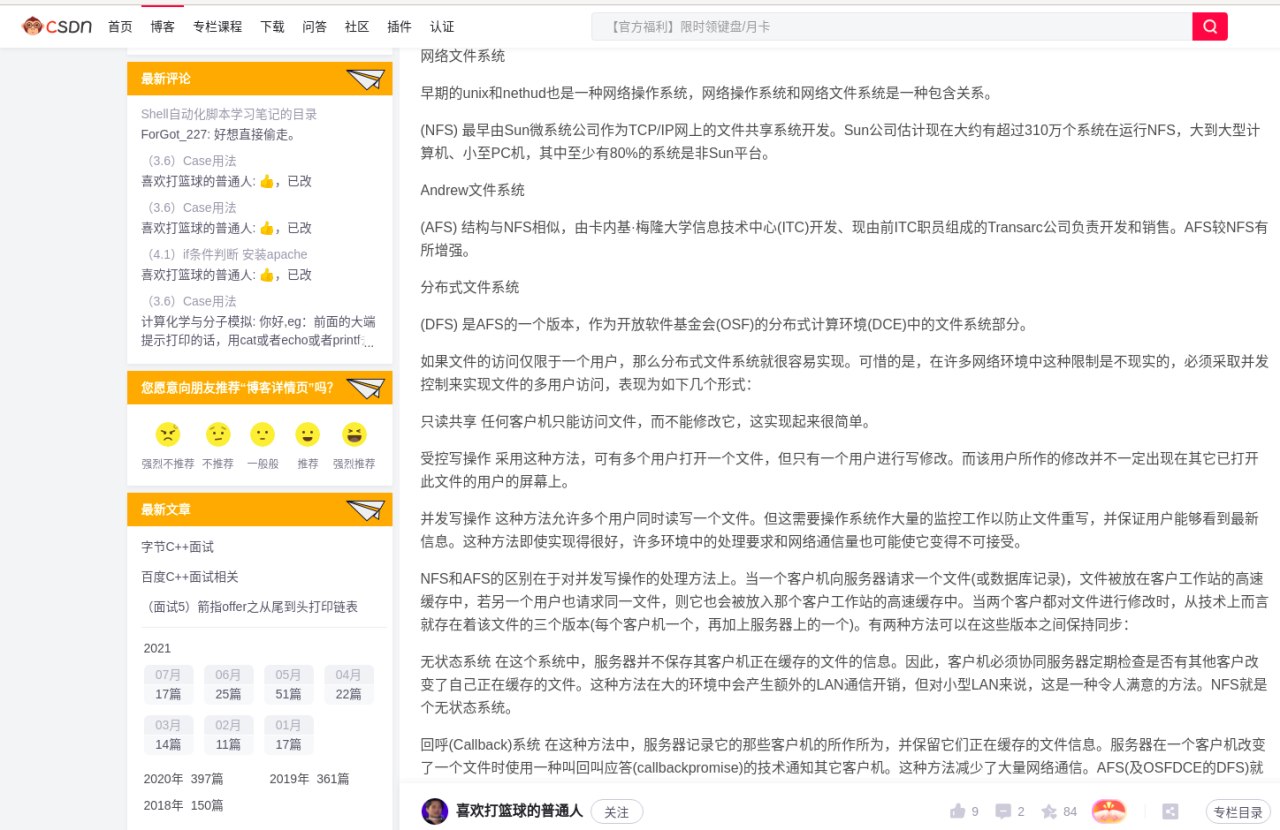
Task: Click the paper plane icon in the recommend header
Action: tap(365, 388)
